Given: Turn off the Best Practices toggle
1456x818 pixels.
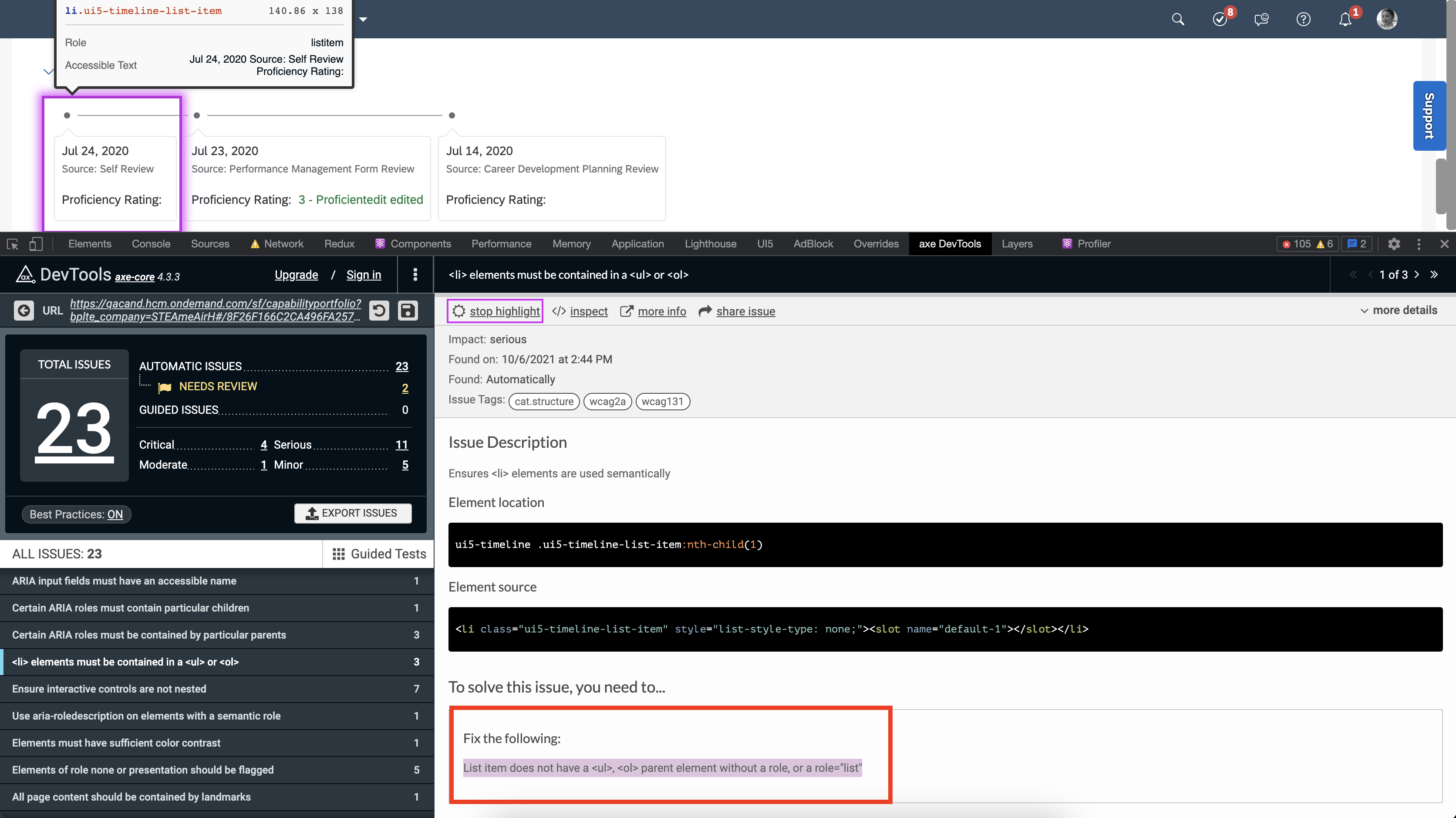Looking at the screenshot, I should tap(76, 514).
